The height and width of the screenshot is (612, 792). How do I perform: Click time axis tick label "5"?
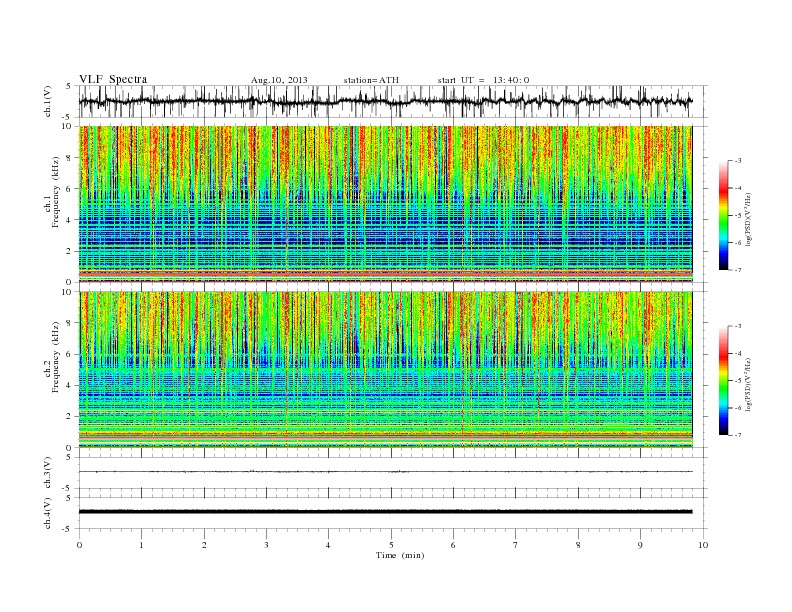pyautogui.click(x=391, y=545)
